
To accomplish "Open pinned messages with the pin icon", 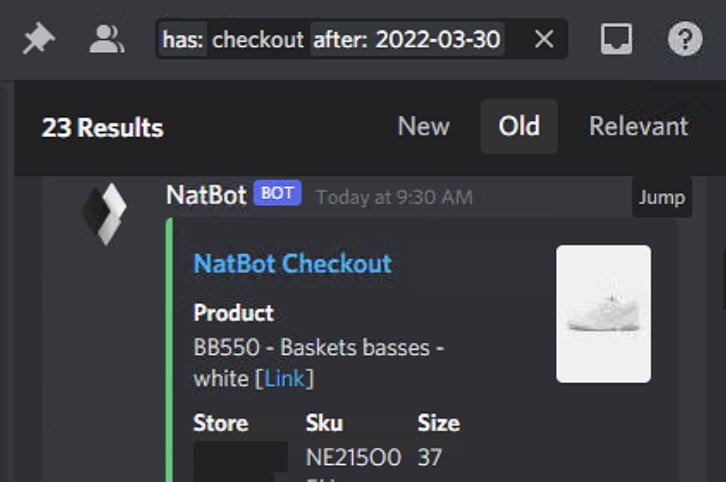I will [x=38, y=38].
